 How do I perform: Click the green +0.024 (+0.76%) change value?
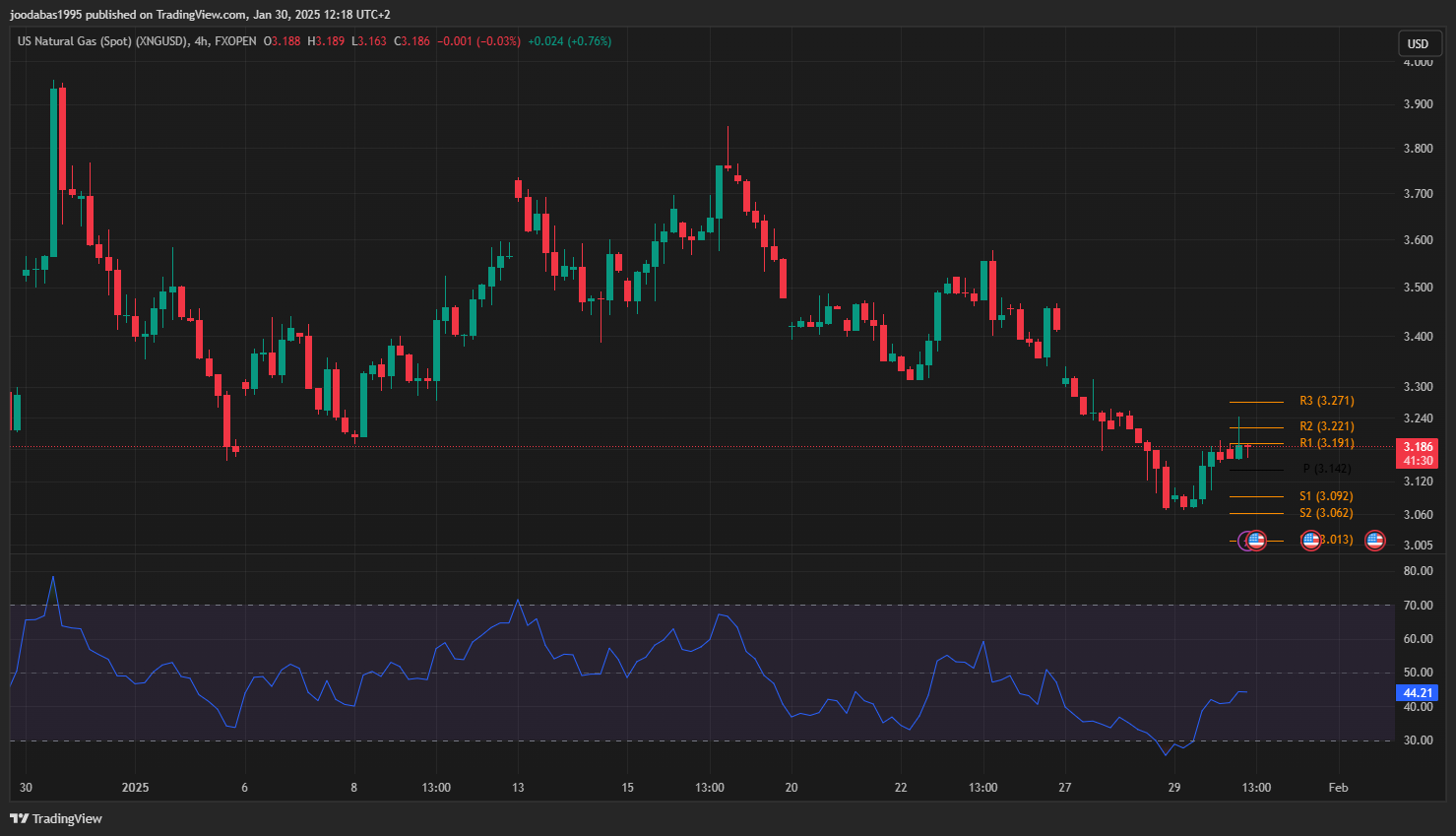click(x=569, y=41)
